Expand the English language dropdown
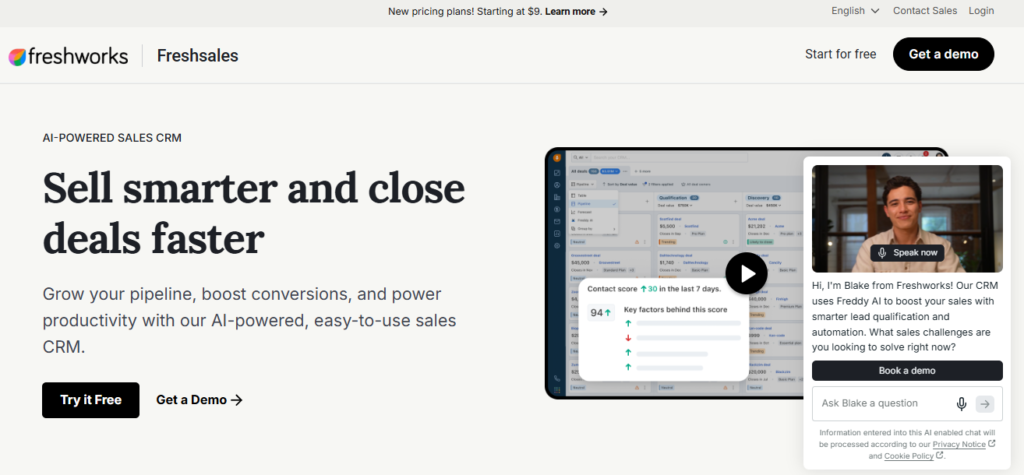This screenshot has width=1024, height=475. (x=855, y=11)
